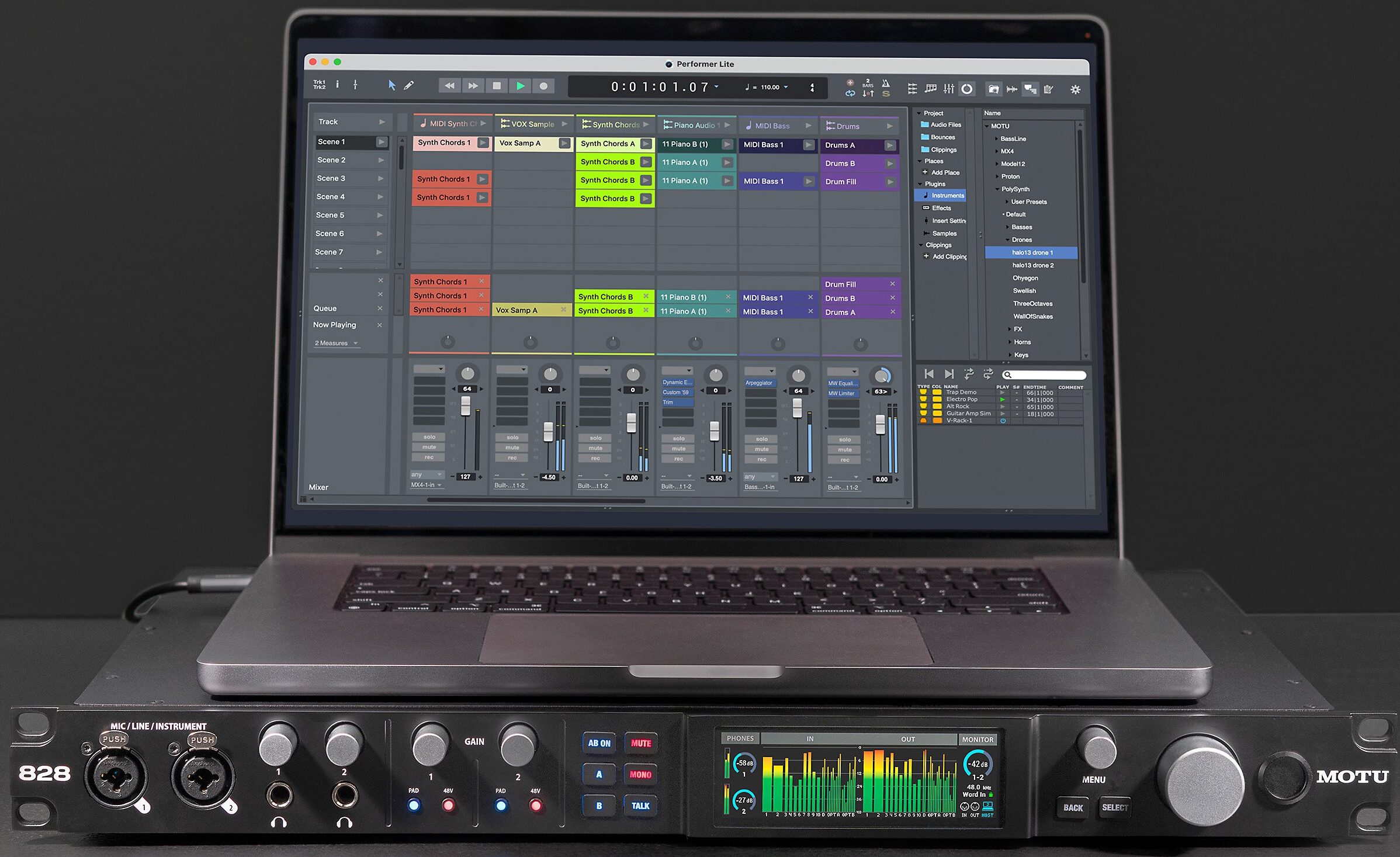This screenshot has width=1400, height=857.
Task: Open the tempo 110.00 dropdown
Action: coord(786,87)
